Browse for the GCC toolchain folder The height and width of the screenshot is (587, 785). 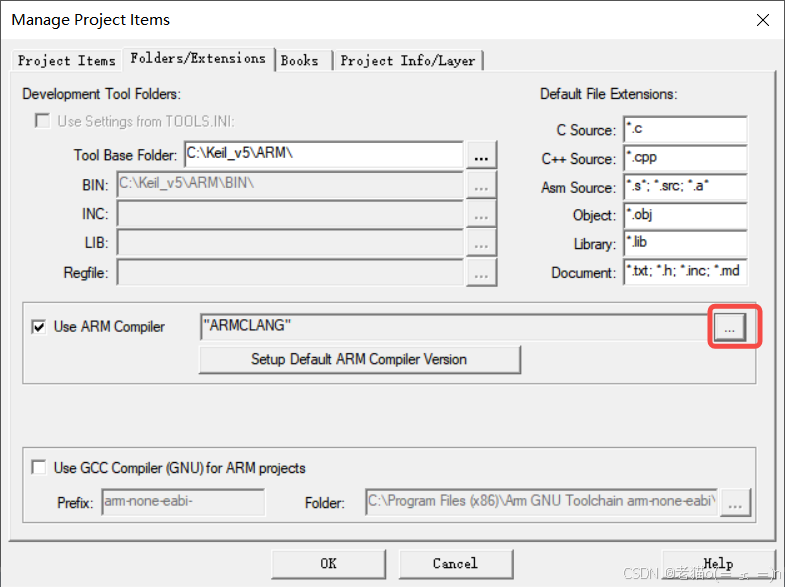735,502
